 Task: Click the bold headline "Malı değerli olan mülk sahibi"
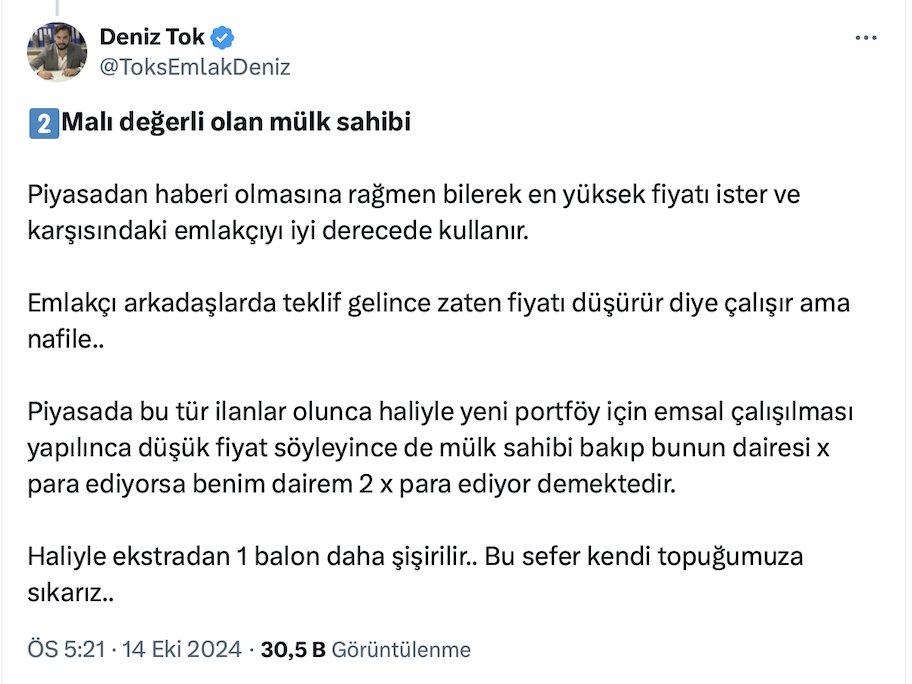(236, 123)
